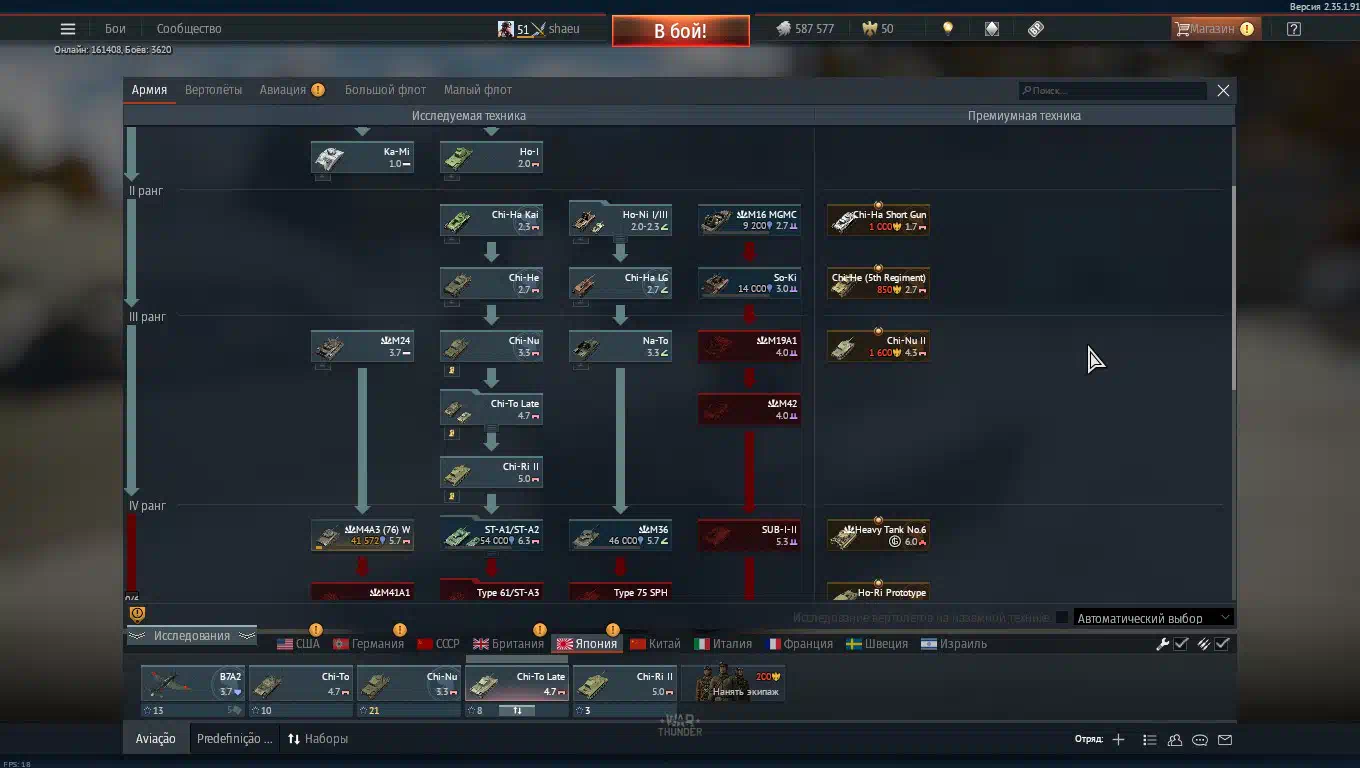
Task: Click the ammo refill icon in slotbar
Action: tap(1204, 644)
